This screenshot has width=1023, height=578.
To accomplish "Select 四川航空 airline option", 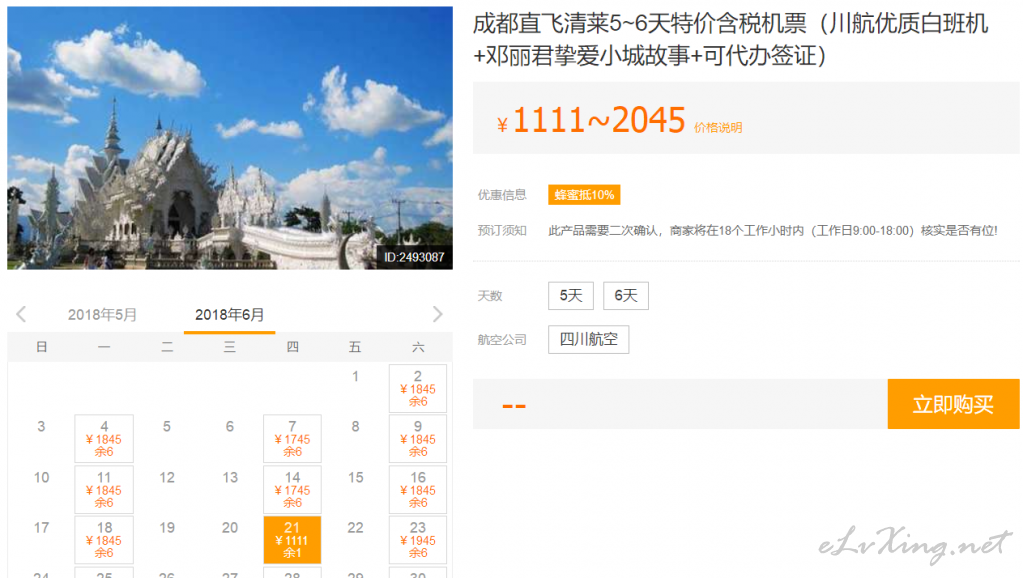I will tap(588, 339).
